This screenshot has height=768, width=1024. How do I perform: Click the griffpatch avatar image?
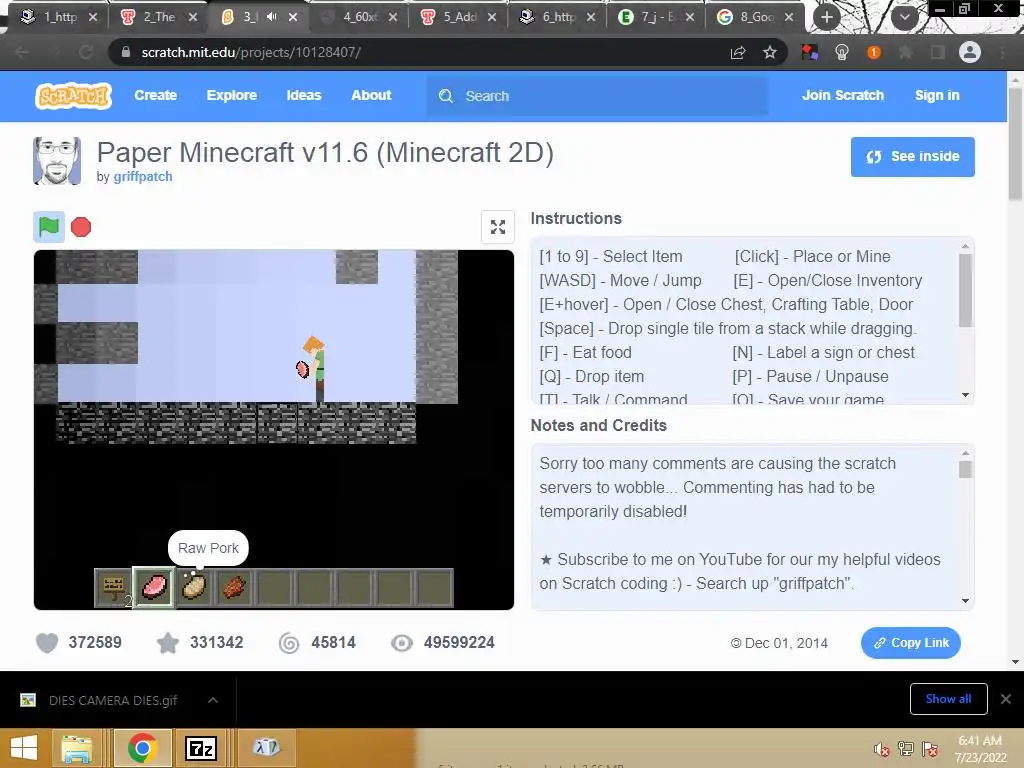pyautogui.click(x=57, y=161)
